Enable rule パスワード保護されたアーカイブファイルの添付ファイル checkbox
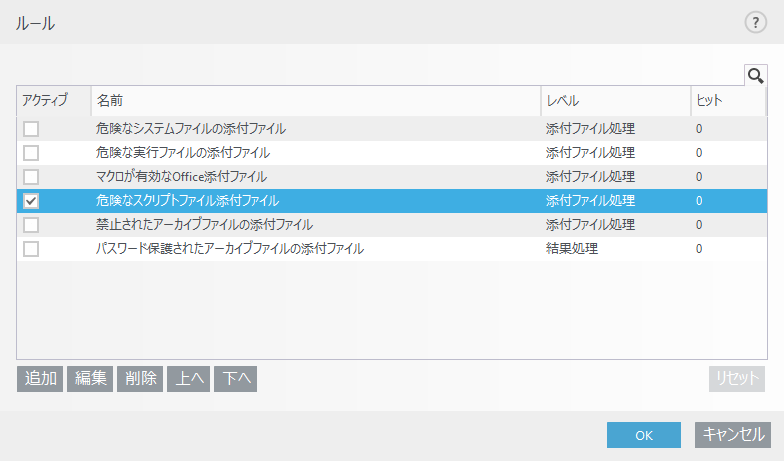The height and width of the screenshot is (461, 784). pyautogui.click(x=31, y=249)
